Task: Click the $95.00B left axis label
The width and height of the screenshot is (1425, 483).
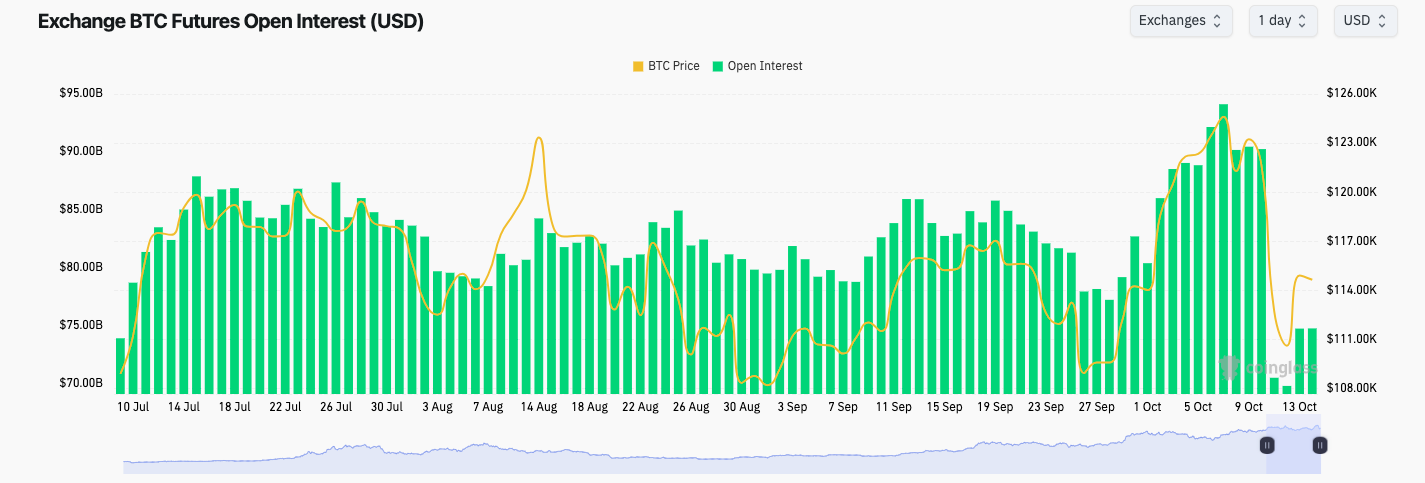Action: 81,93
